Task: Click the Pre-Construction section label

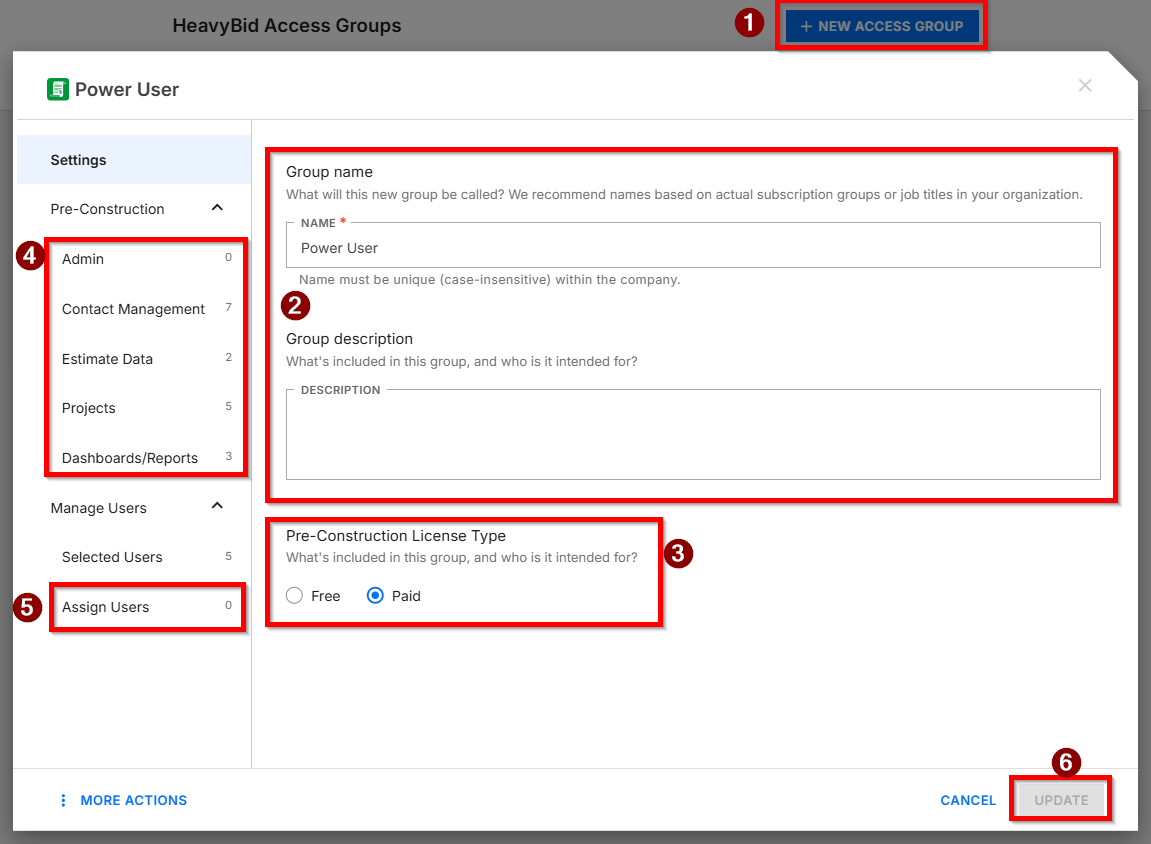Action: point(107,209)
